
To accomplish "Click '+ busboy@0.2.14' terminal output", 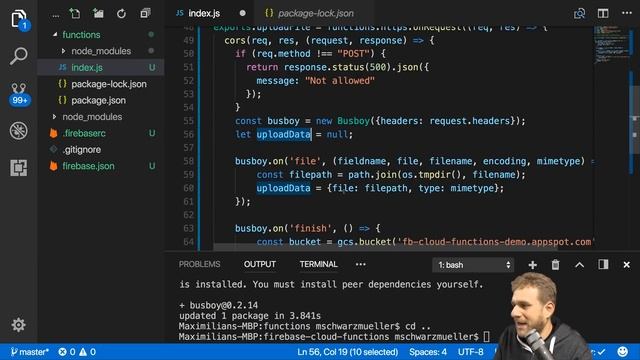I will (218, 305).
